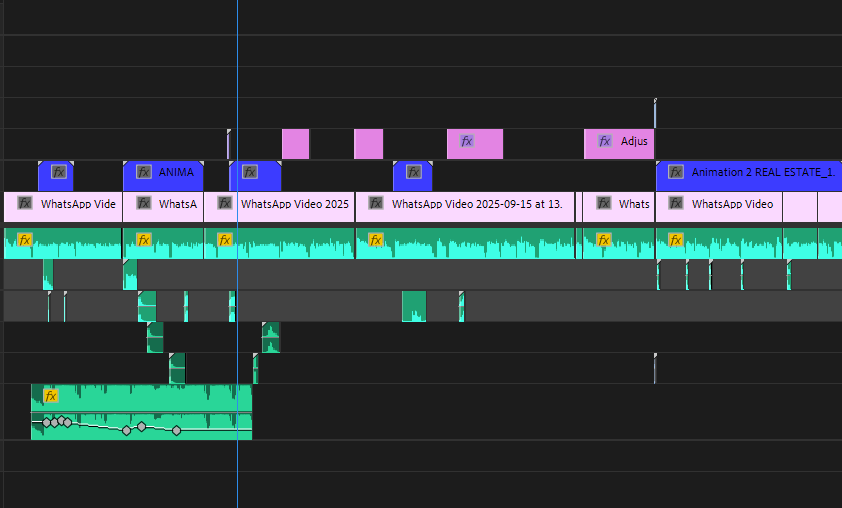Select the 'Animation 2 REAL ESTATE_1.' clip
The width and height of the screenshot is (842, 508).
coord(749,176)
